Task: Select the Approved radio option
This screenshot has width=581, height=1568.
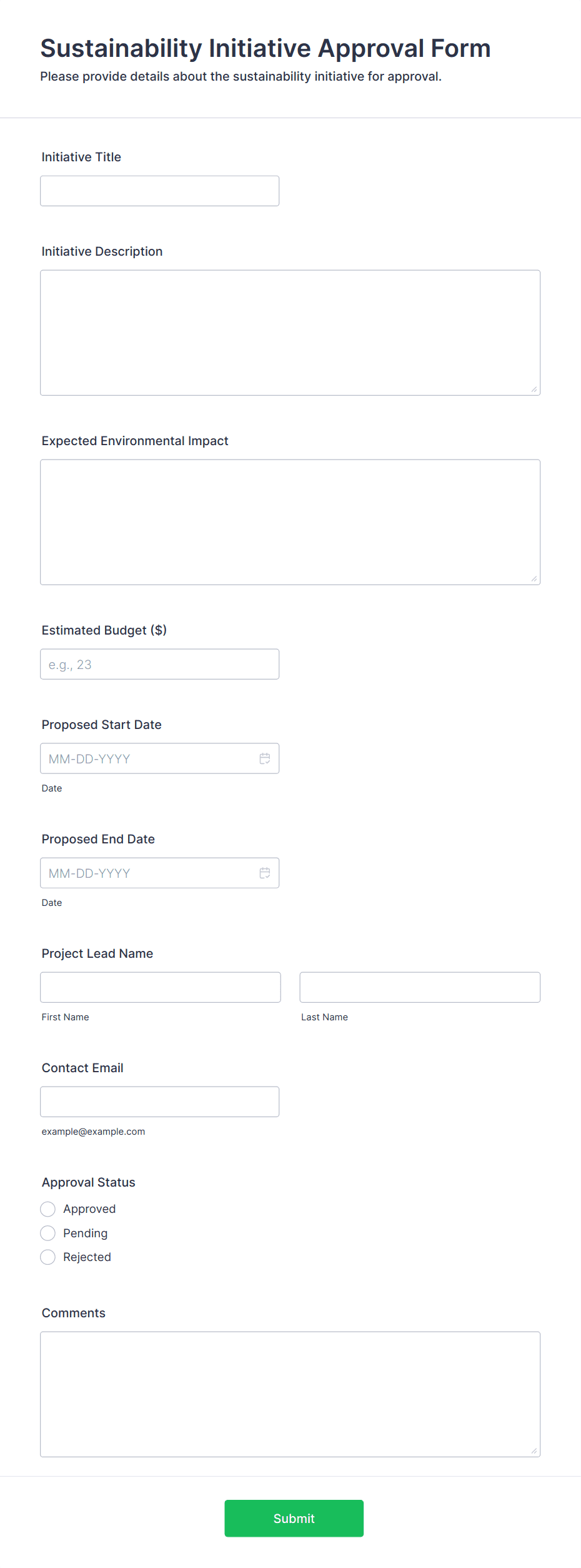Action: [47, 1209]
